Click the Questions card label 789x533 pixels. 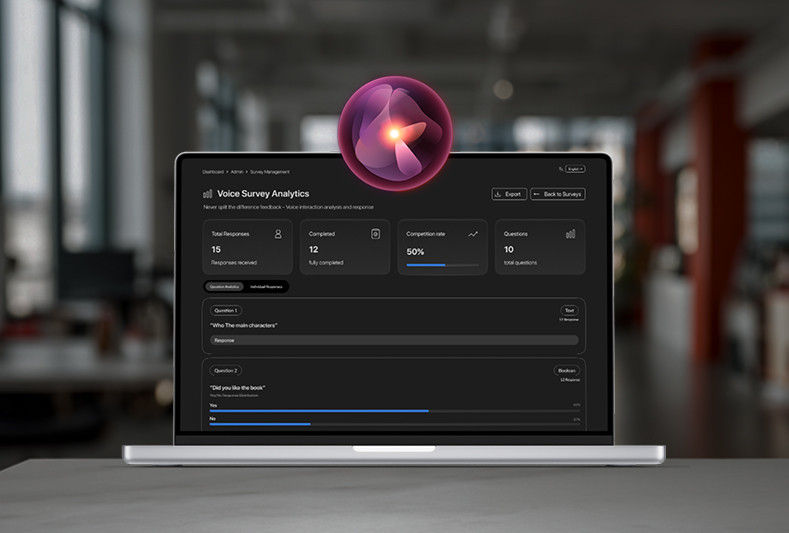point(516,234)
